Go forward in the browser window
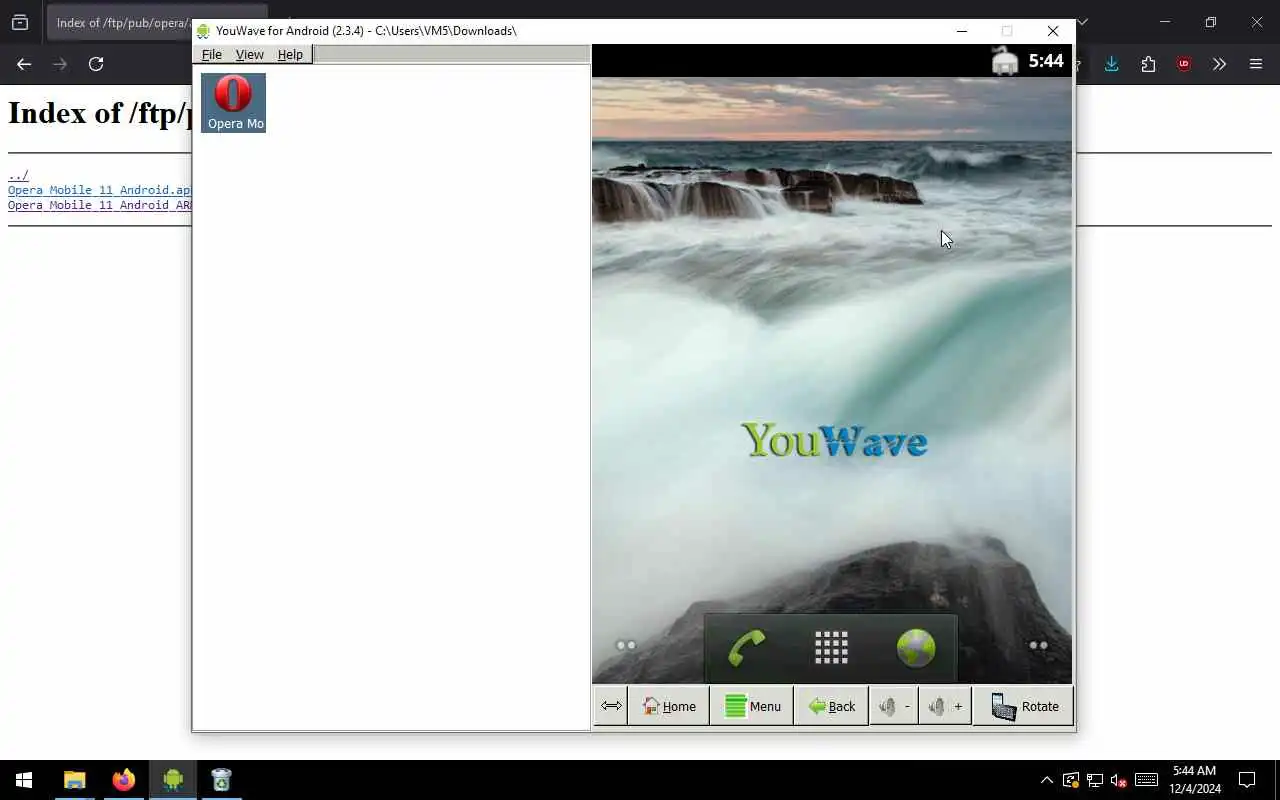 tap(60, 64)
